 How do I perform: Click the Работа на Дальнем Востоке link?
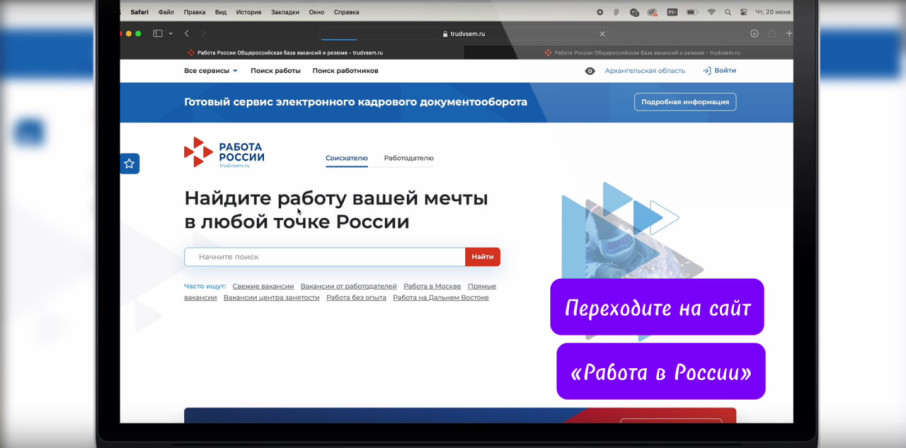[x=441, y=298]
